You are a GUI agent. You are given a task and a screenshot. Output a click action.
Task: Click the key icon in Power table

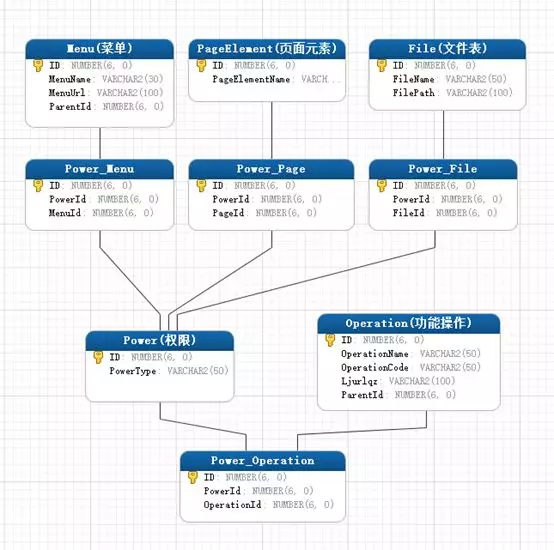tap(98, 357)
